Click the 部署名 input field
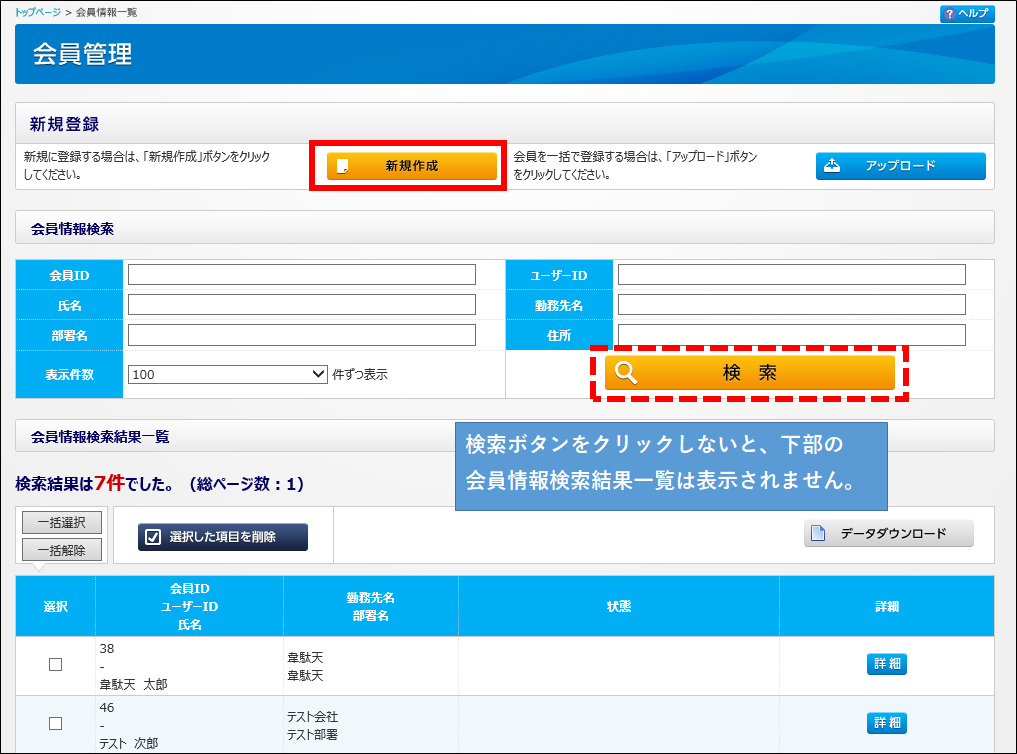Image resolution: width=1017 pixels, height=754 pixels. pos(301,335)
